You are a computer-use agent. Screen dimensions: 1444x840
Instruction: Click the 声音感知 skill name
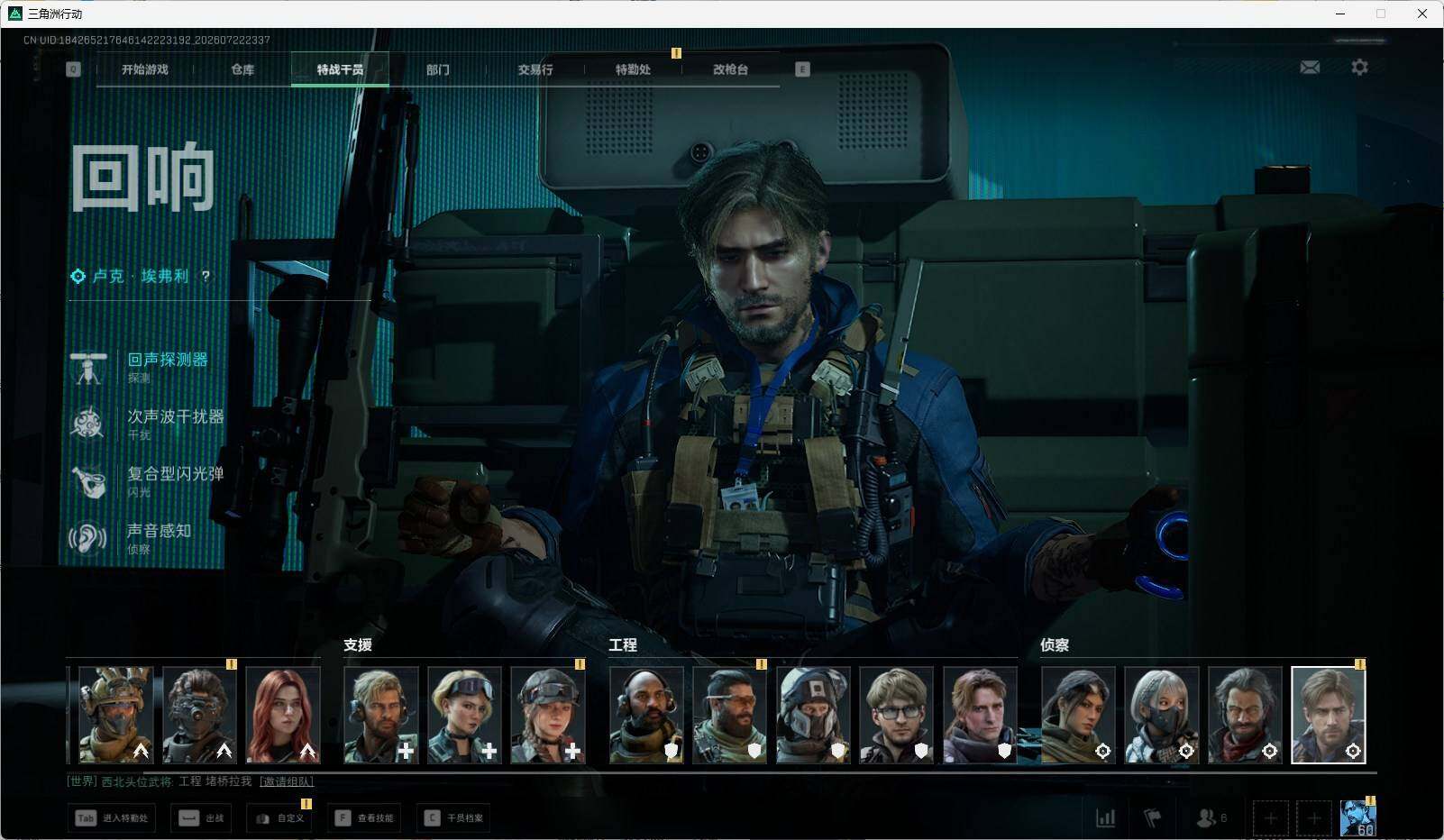pos(159,531)
